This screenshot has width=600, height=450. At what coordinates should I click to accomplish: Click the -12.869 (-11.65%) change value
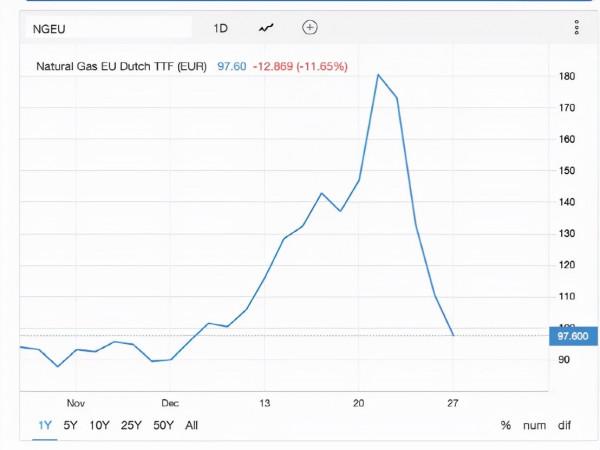299,66
